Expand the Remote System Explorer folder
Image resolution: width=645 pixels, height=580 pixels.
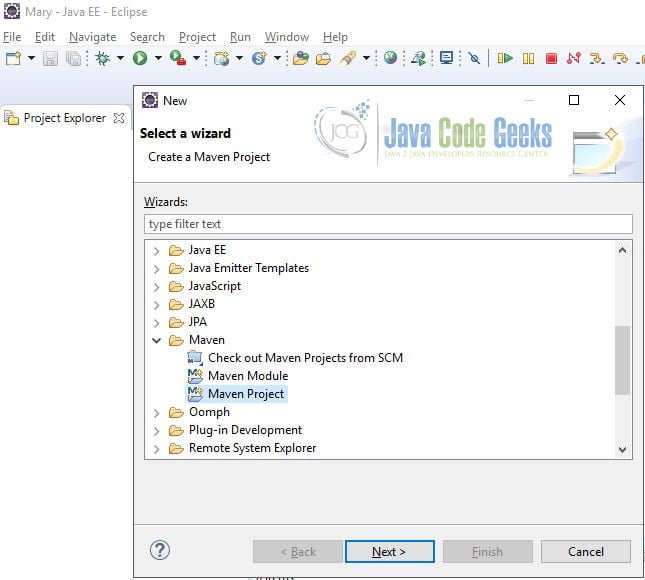156,449
